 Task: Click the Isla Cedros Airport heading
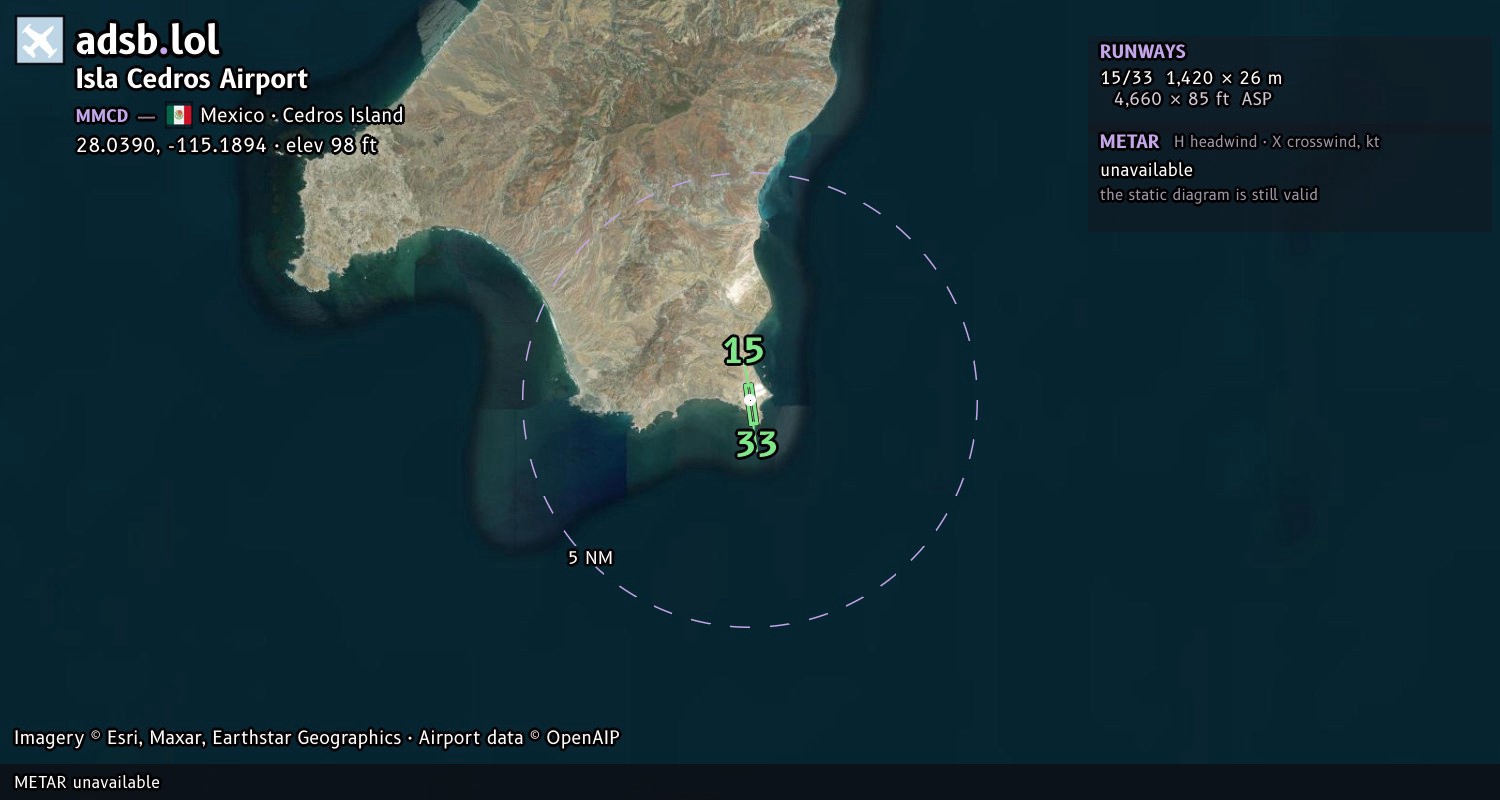[x=192, y=79]
